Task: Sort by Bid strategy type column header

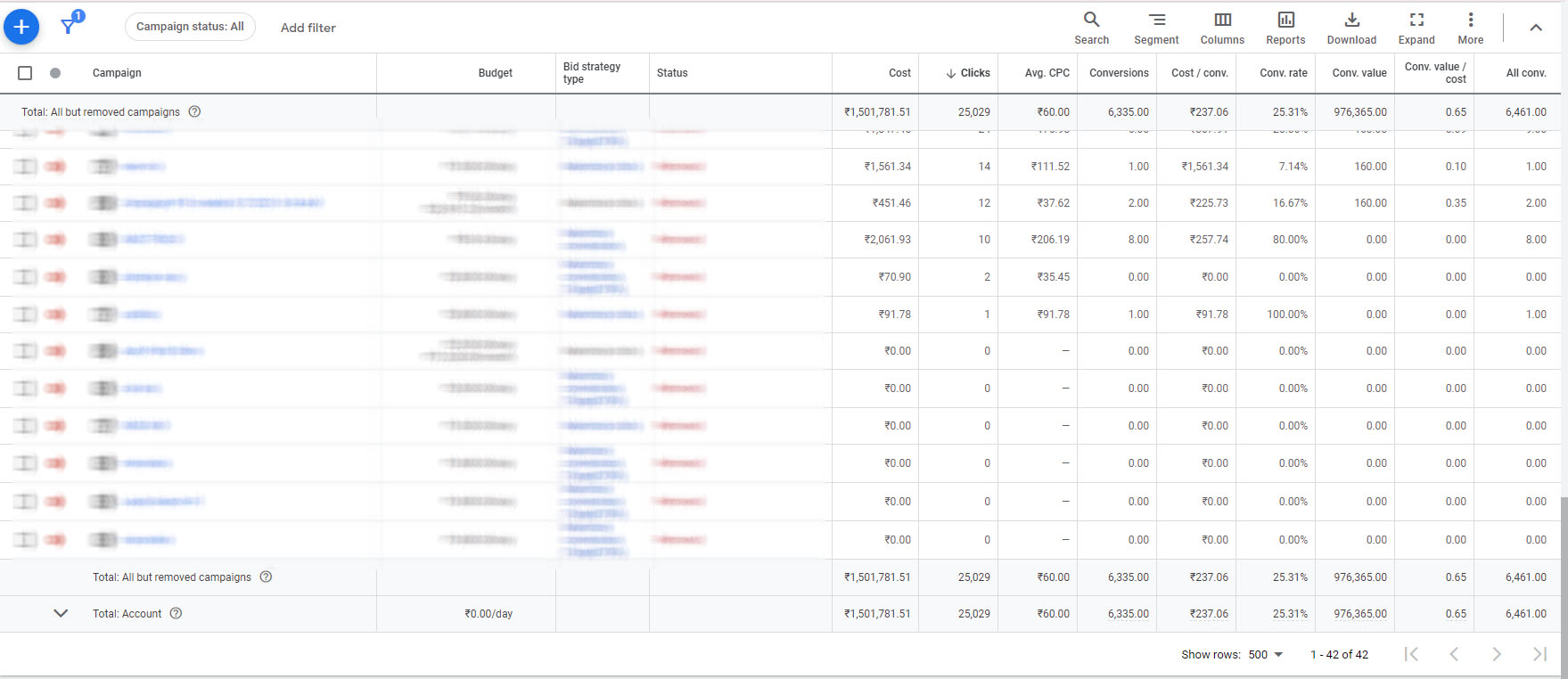Action: (x=592, y=73)
